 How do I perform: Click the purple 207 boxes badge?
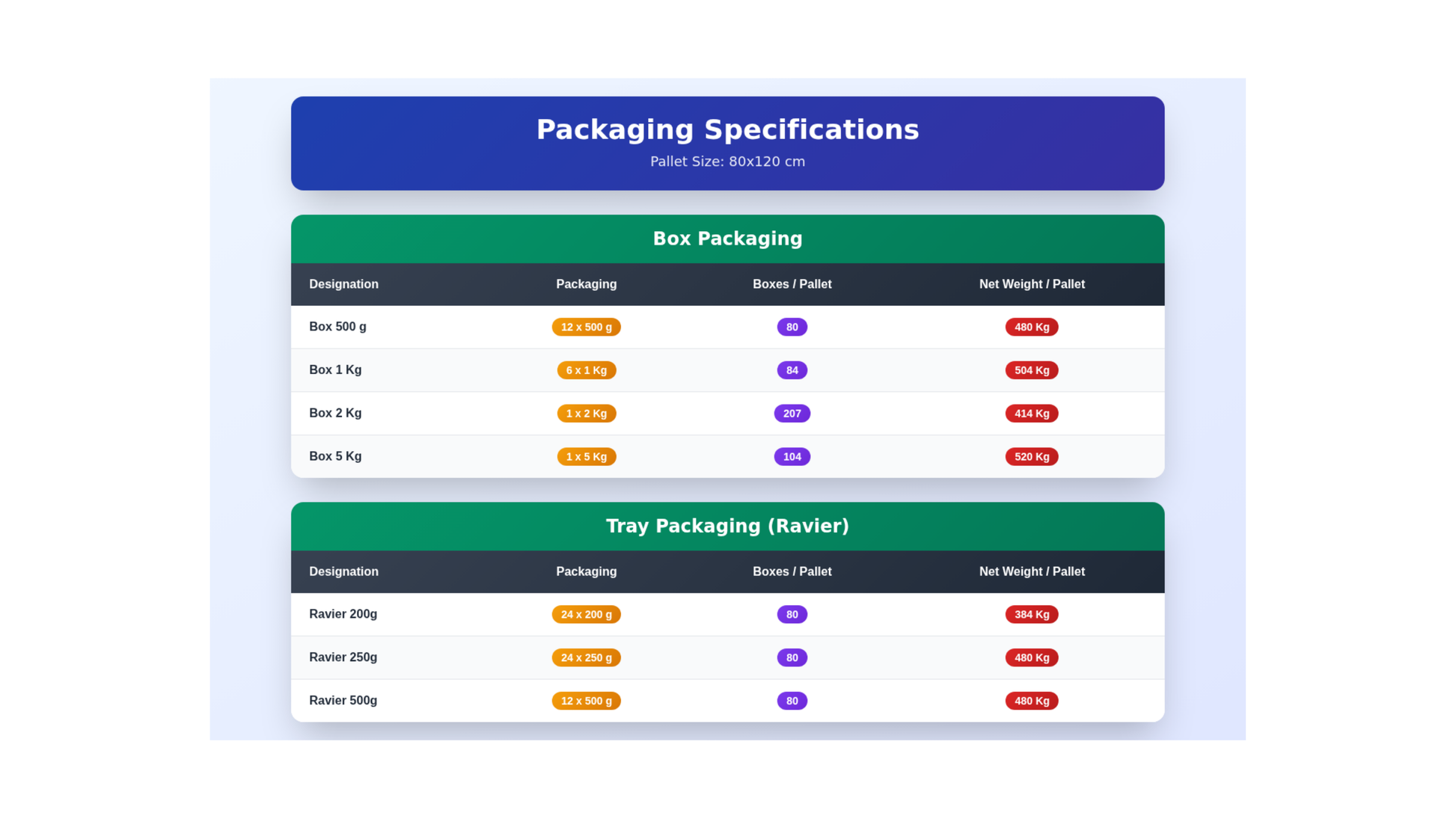click(x=792, y=414)
